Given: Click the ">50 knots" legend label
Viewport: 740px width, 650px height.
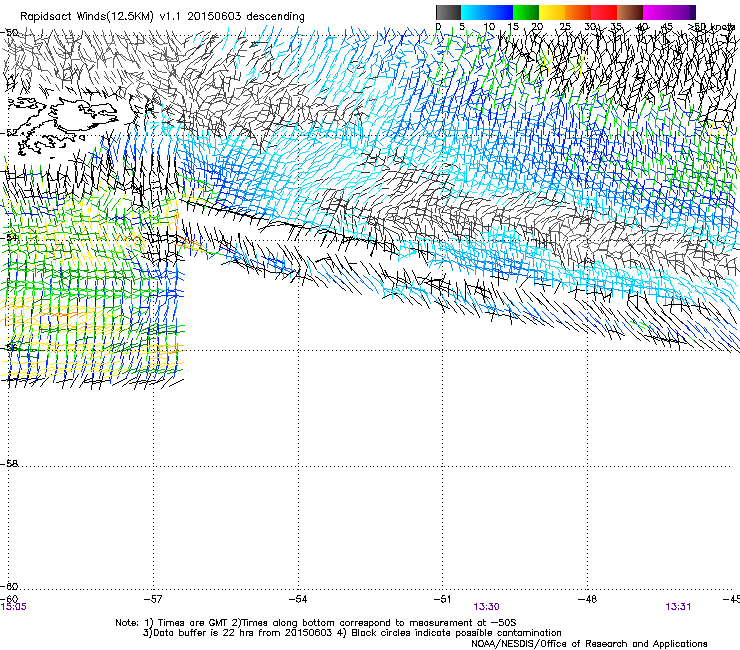Looking at the screenshot, I should coord(712,27).
